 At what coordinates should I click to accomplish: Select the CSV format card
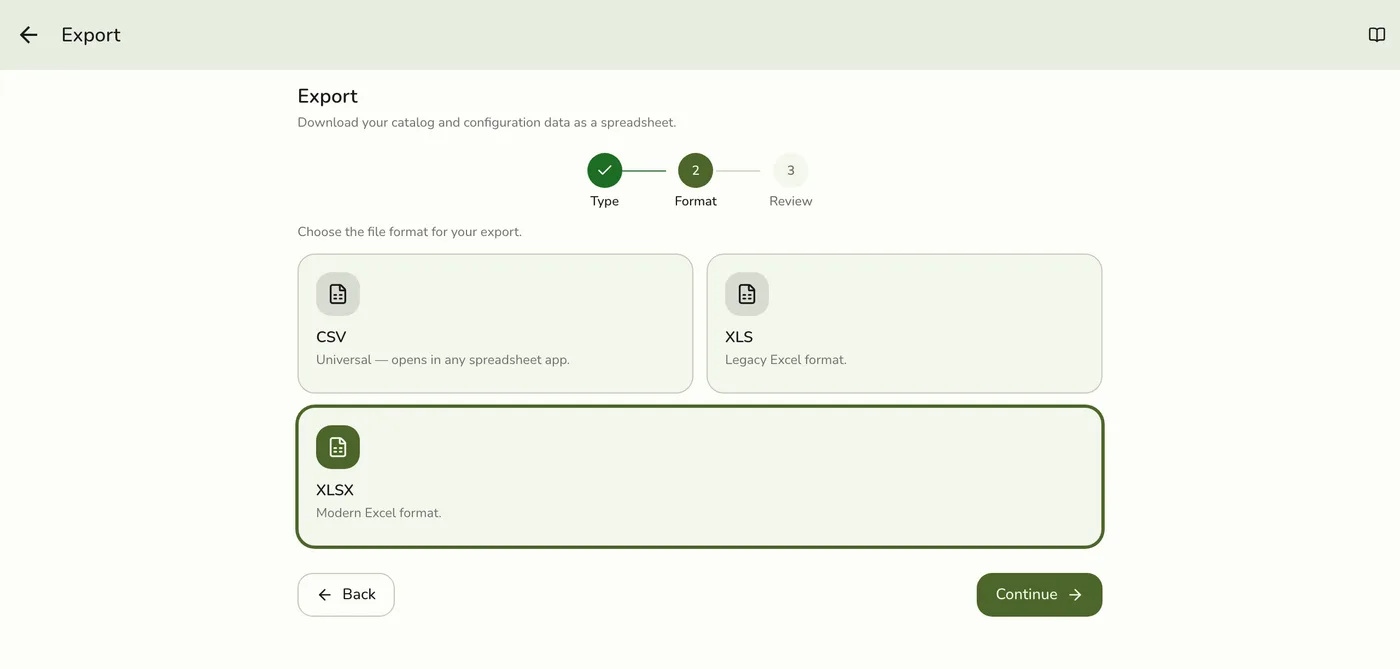pos(495,323)
